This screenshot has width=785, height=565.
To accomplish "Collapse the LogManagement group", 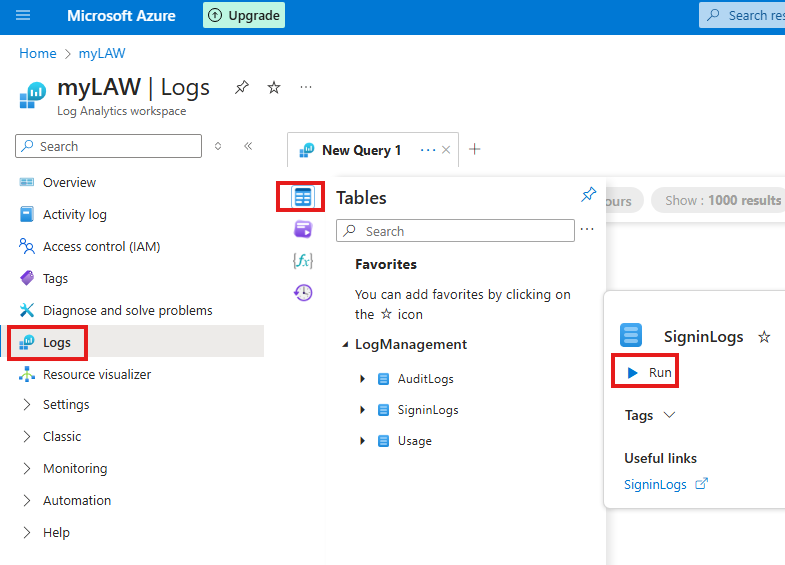I will 345,345.
